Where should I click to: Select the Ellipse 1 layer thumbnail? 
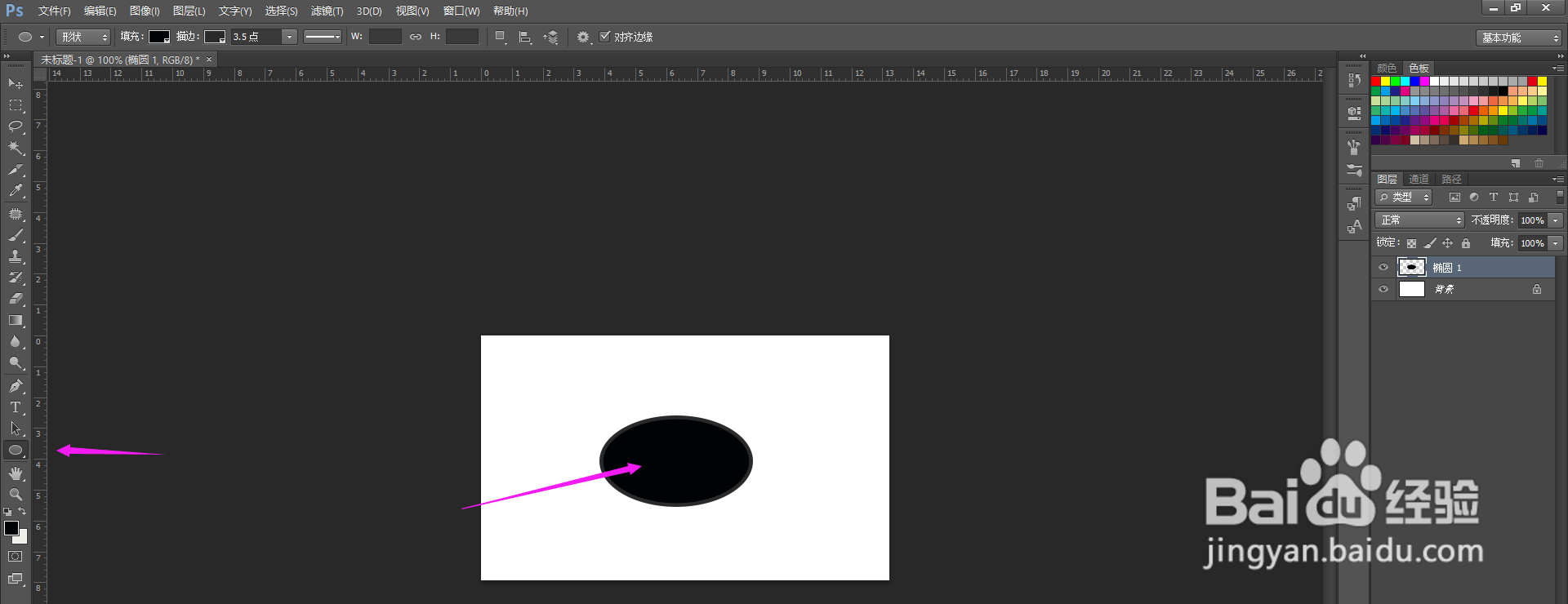coord(1411,267)
